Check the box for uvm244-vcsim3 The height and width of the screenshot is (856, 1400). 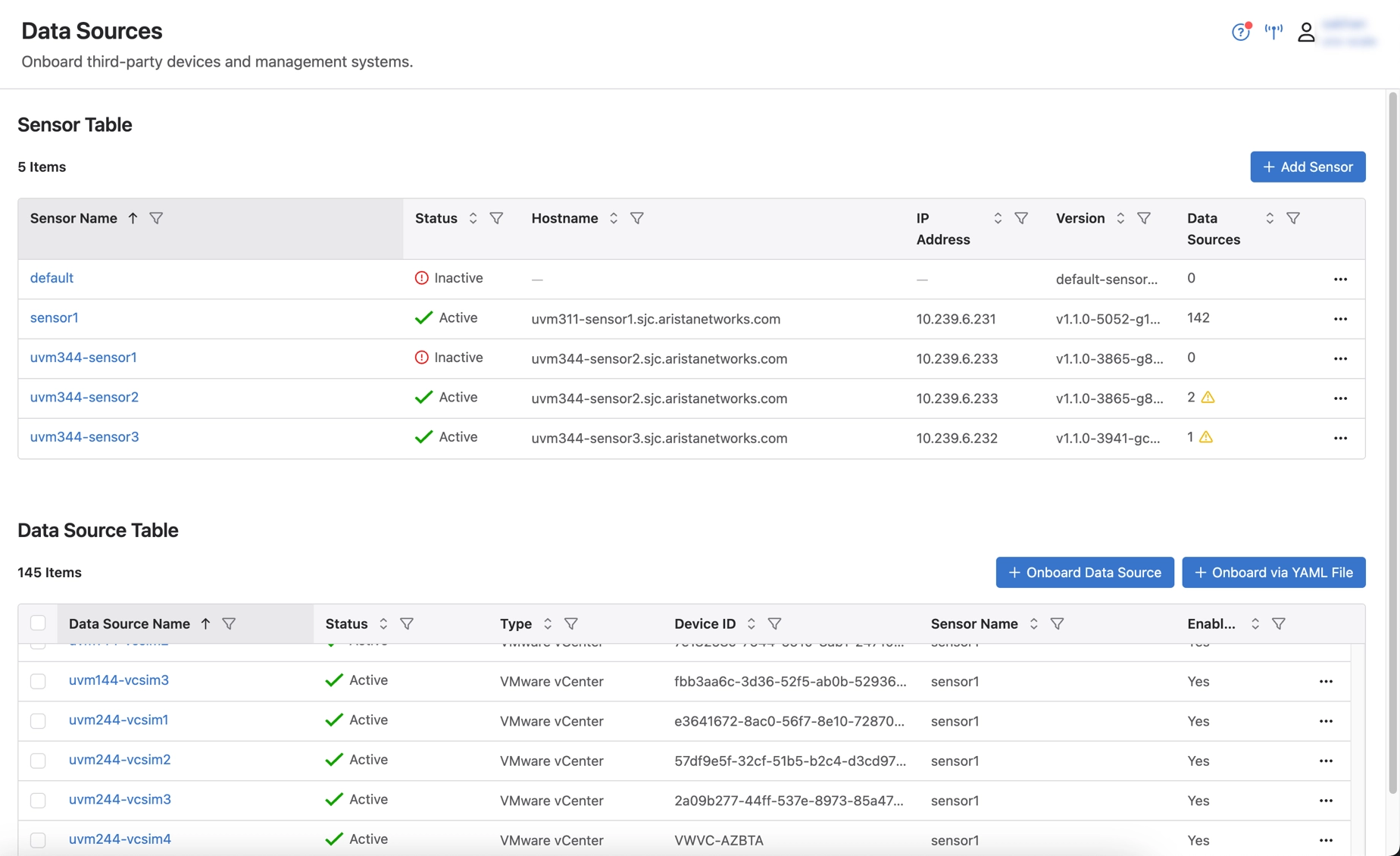38,800
